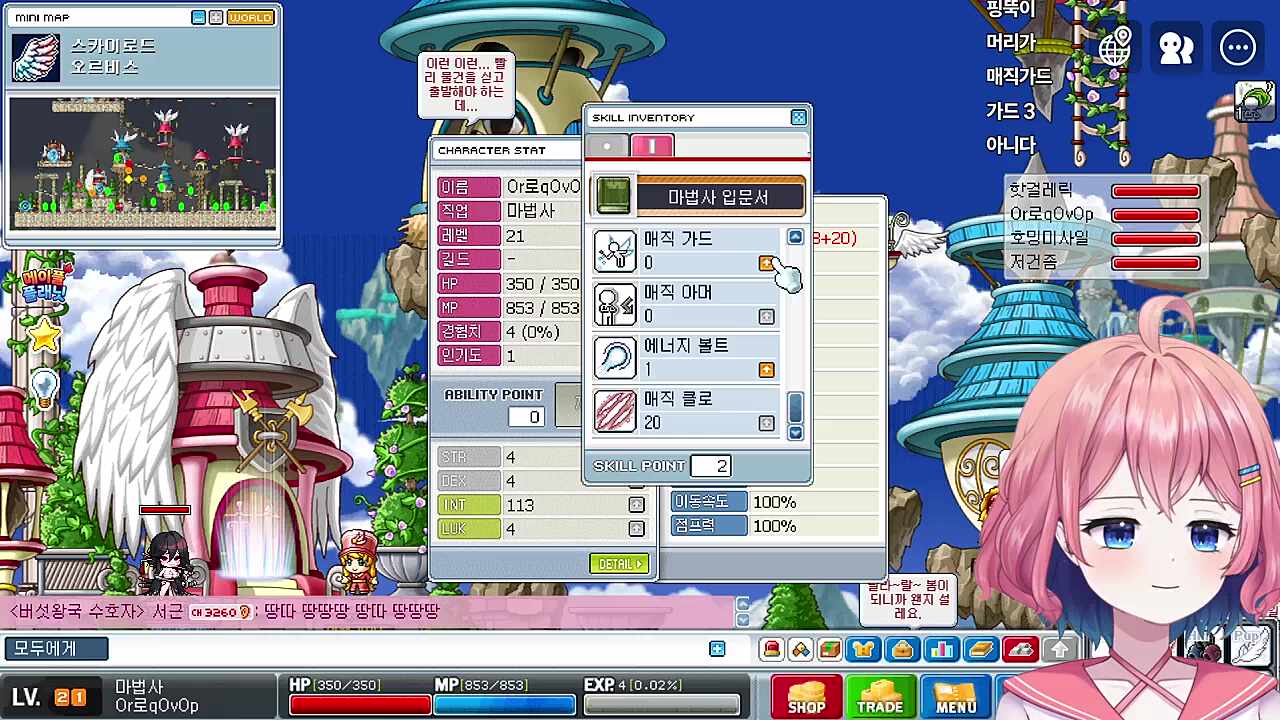Click the red siren quickbar icon
This screenshot has width=1280, height=720.
tap(772, 650)
